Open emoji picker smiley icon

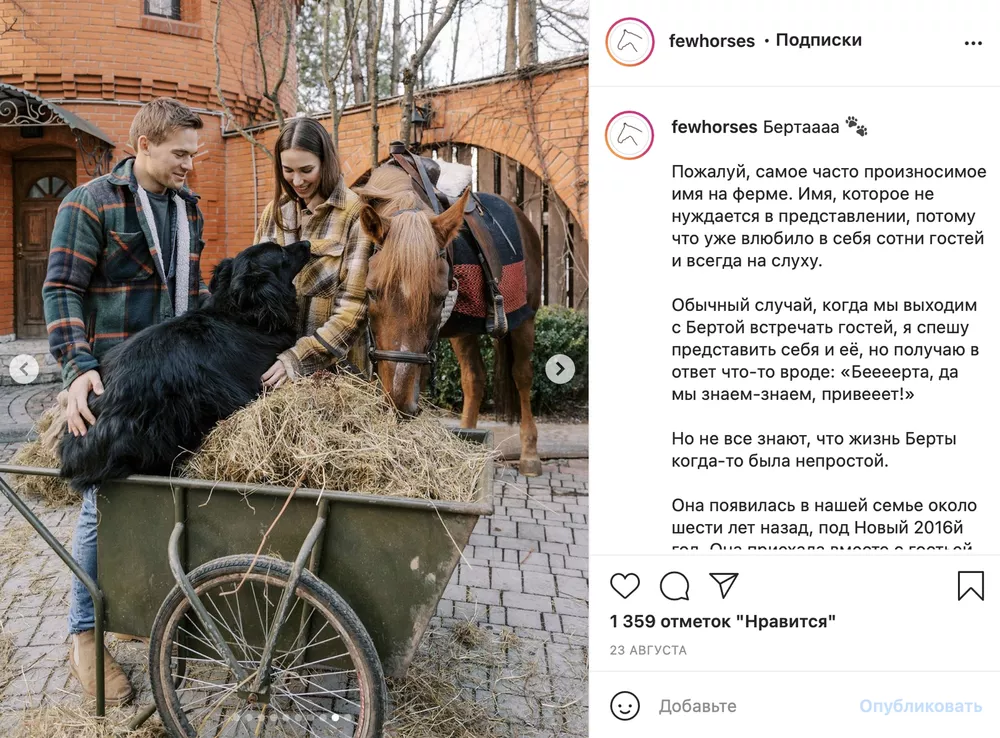point(624,705)
